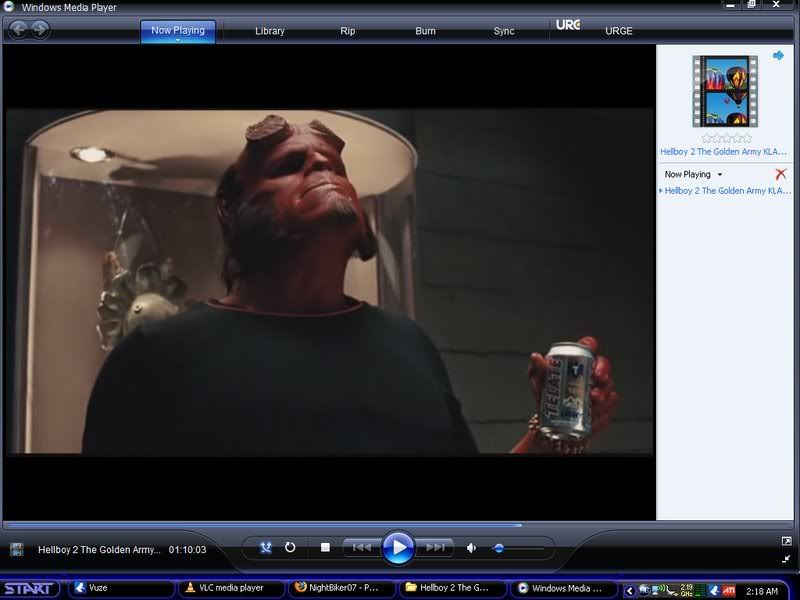Click the video icon beside the title
800x600 pixels.
tap(17, 549)
